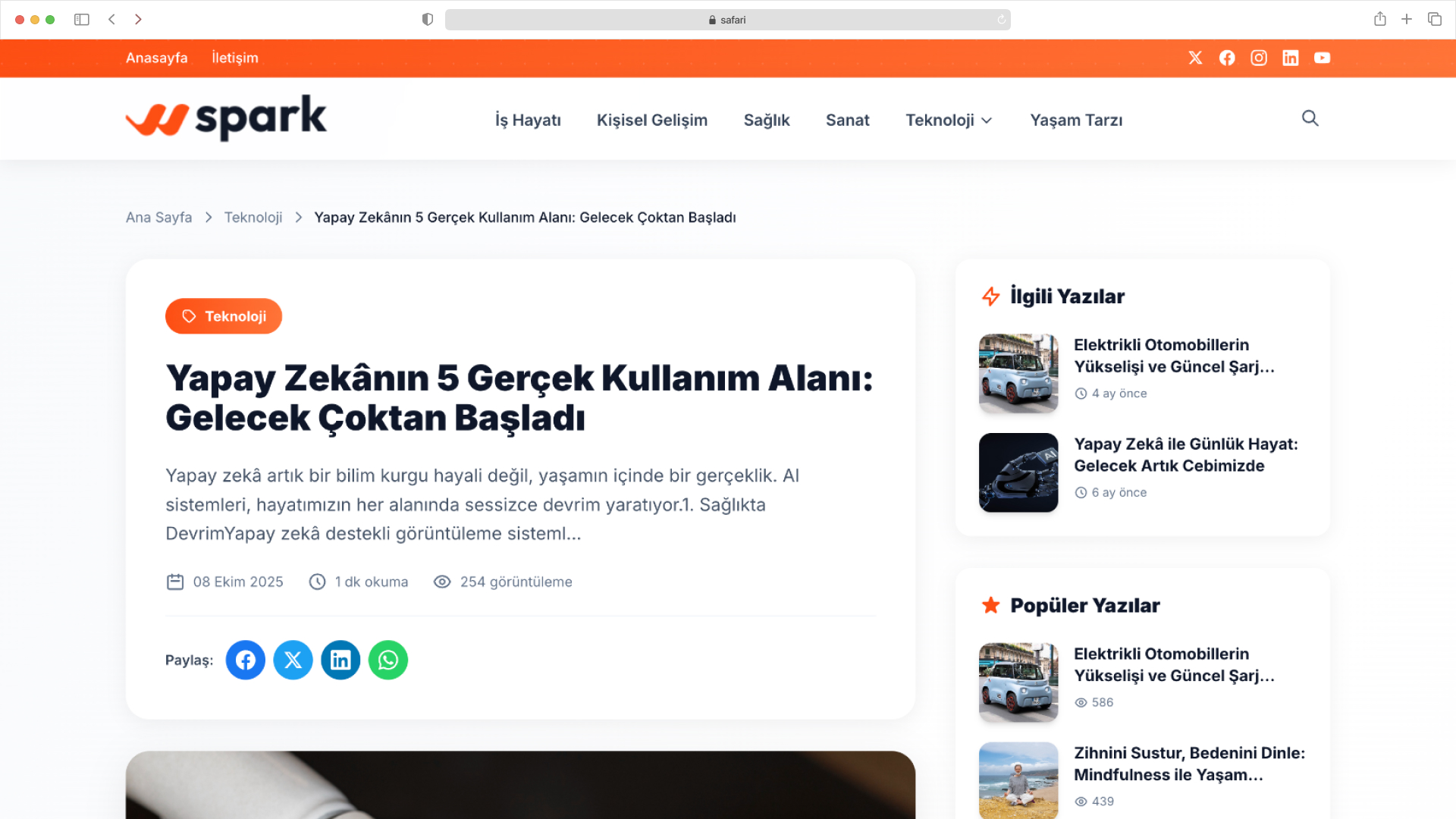The width and height of the screenshot is (1456, 819).
Task: Go back in Safari
Action: coord(111,20)
